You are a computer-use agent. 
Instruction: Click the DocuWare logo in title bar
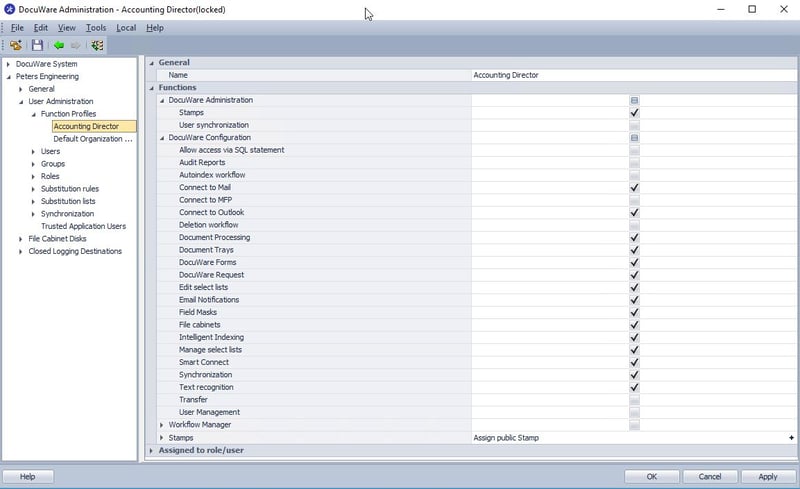[9, 9]
